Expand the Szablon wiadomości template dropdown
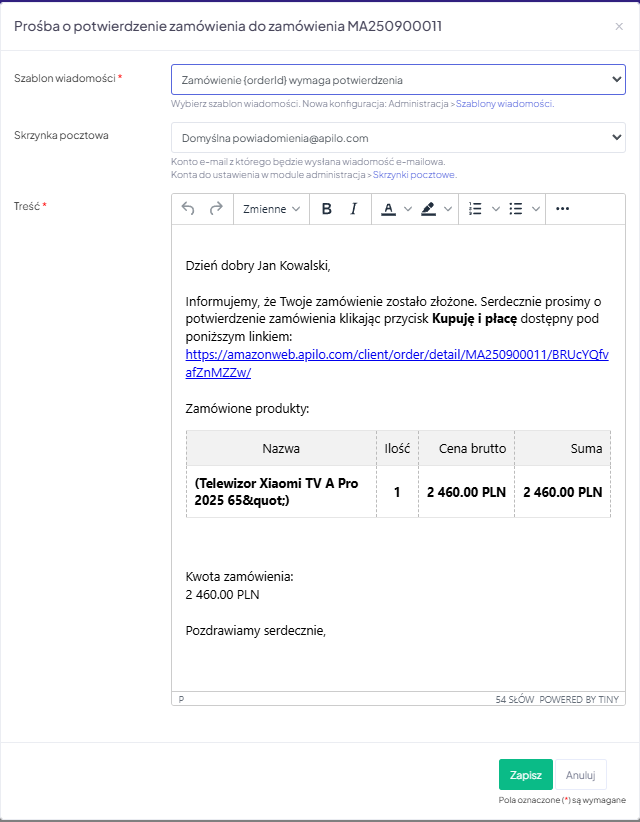 [x=398, y=79]
